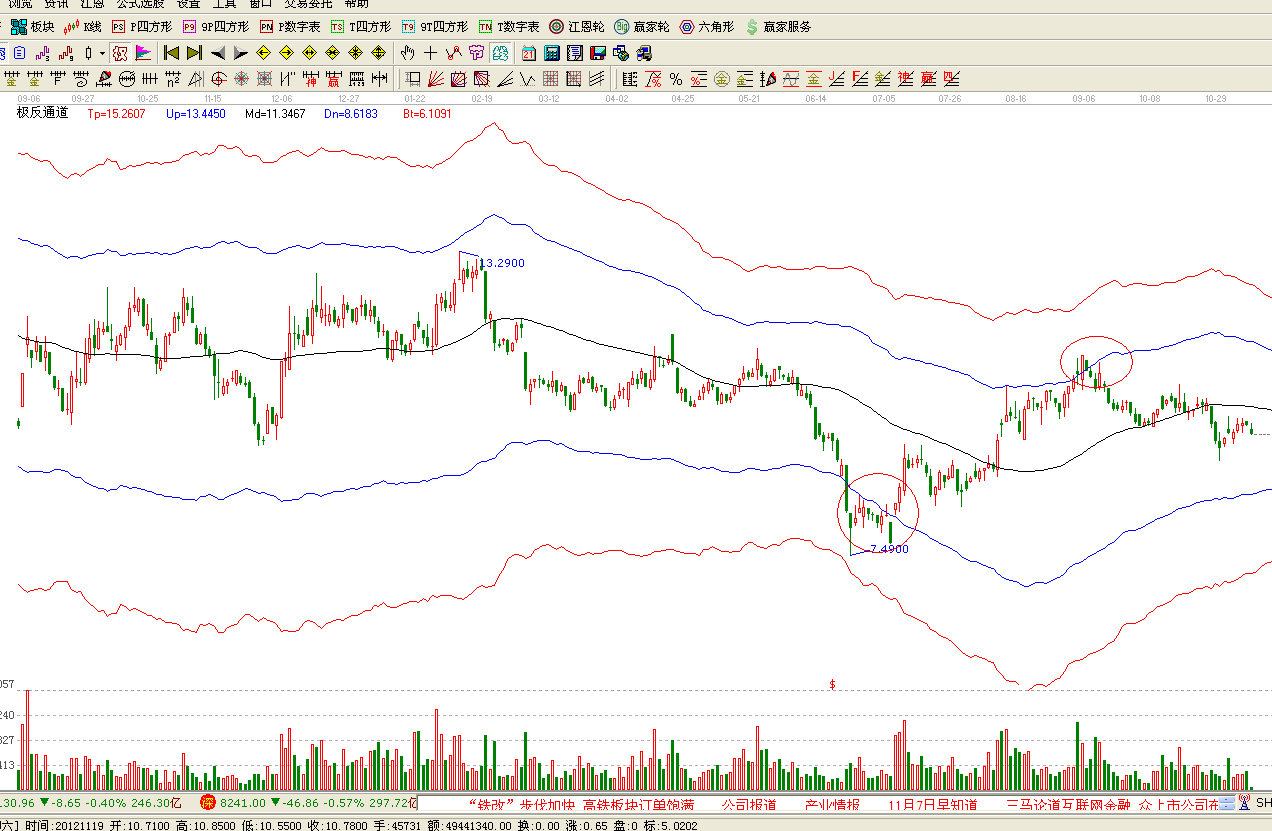Expand the candlestick type dropdown arrow
Viewport: 1272px width, 831px height.
pyautogui.click(x=102, y=53)
